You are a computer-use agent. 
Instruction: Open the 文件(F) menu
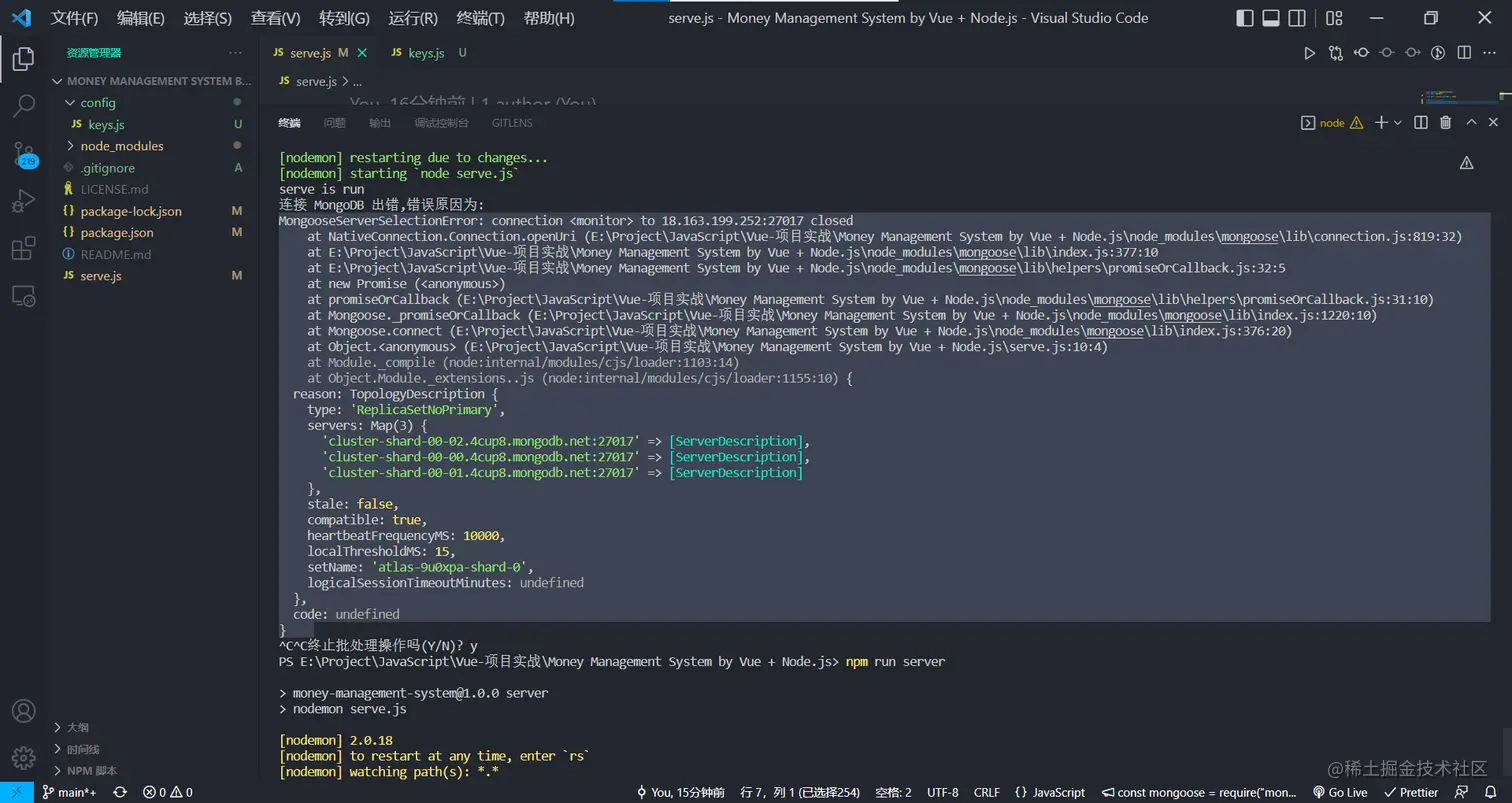coord(75,18)
